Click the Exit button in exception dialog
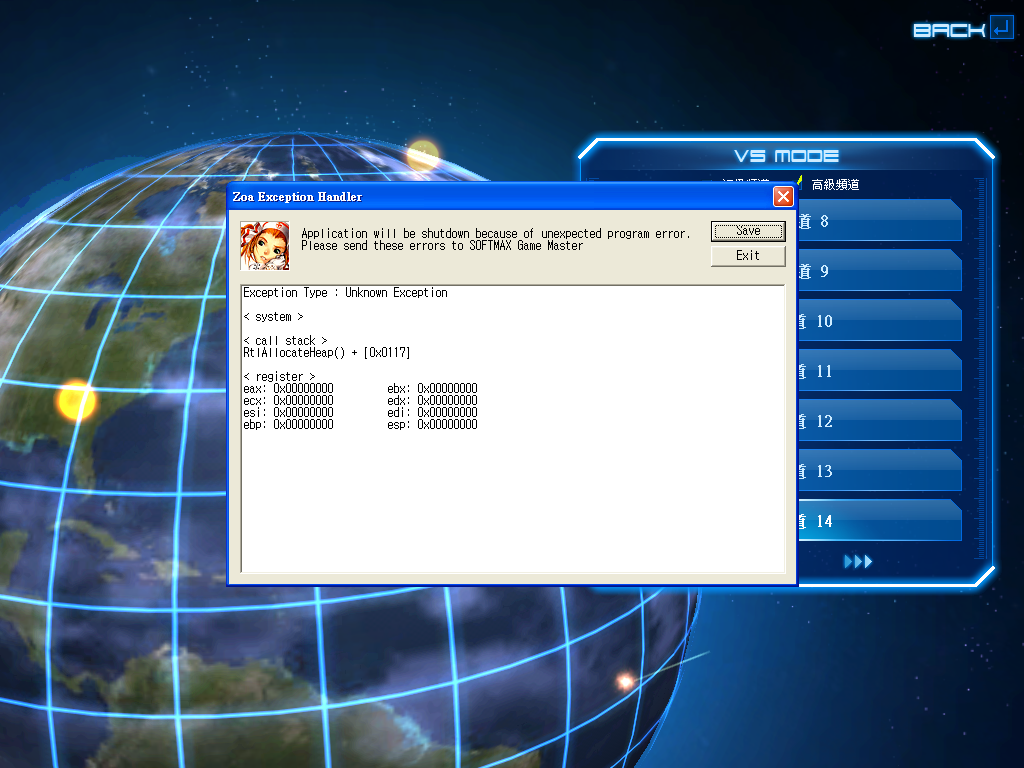Screen dimensions: 1024x768 [748, 256]
